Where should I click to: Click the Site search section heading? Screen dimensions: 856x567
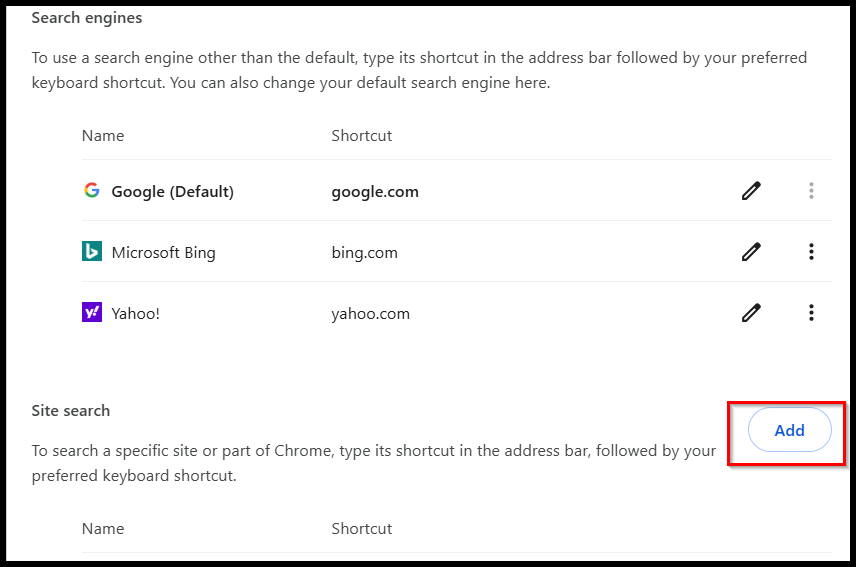click(70, 410)
